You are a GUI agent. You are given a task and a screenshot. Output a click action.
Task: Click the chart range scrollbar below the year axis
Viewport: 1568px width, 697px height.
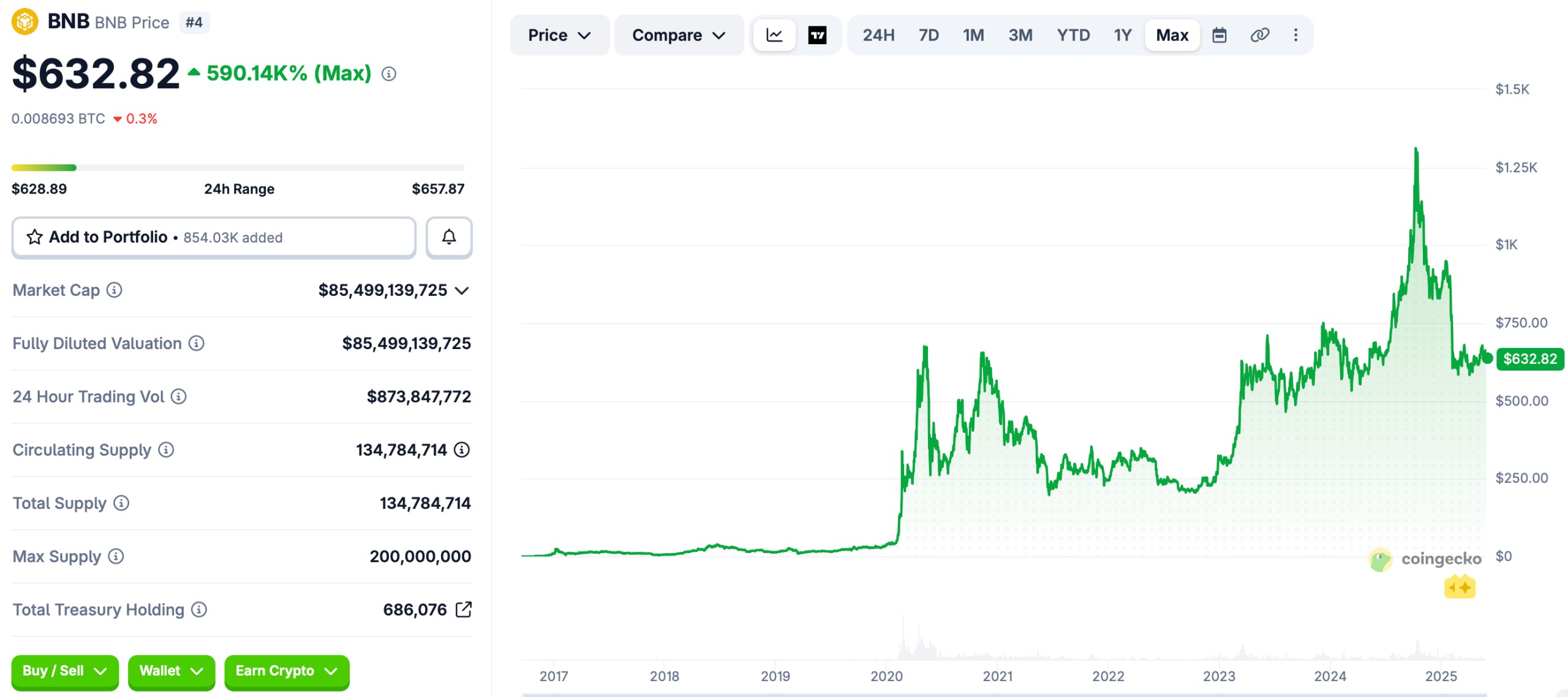click(x=1005, y=695)
